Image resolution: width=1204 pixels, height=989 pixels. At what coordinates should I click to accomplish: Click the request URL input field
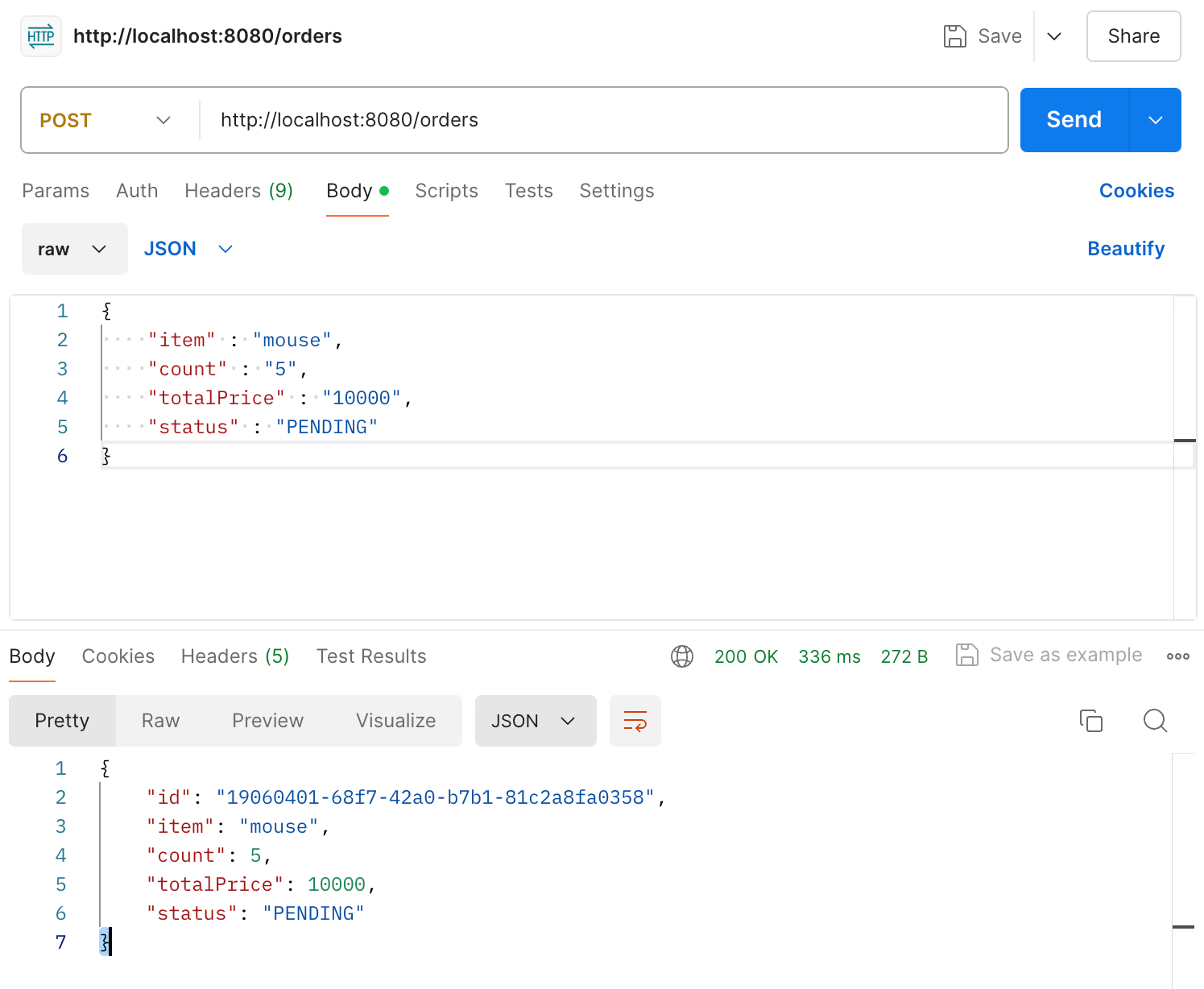click(x=604, y=120)
